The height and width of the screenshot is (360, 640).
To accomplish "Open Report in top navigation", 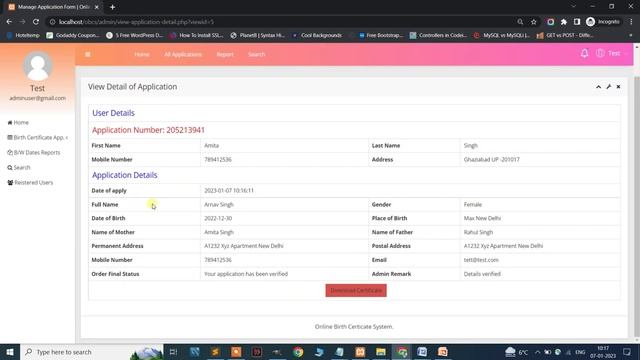I will 225,54.
